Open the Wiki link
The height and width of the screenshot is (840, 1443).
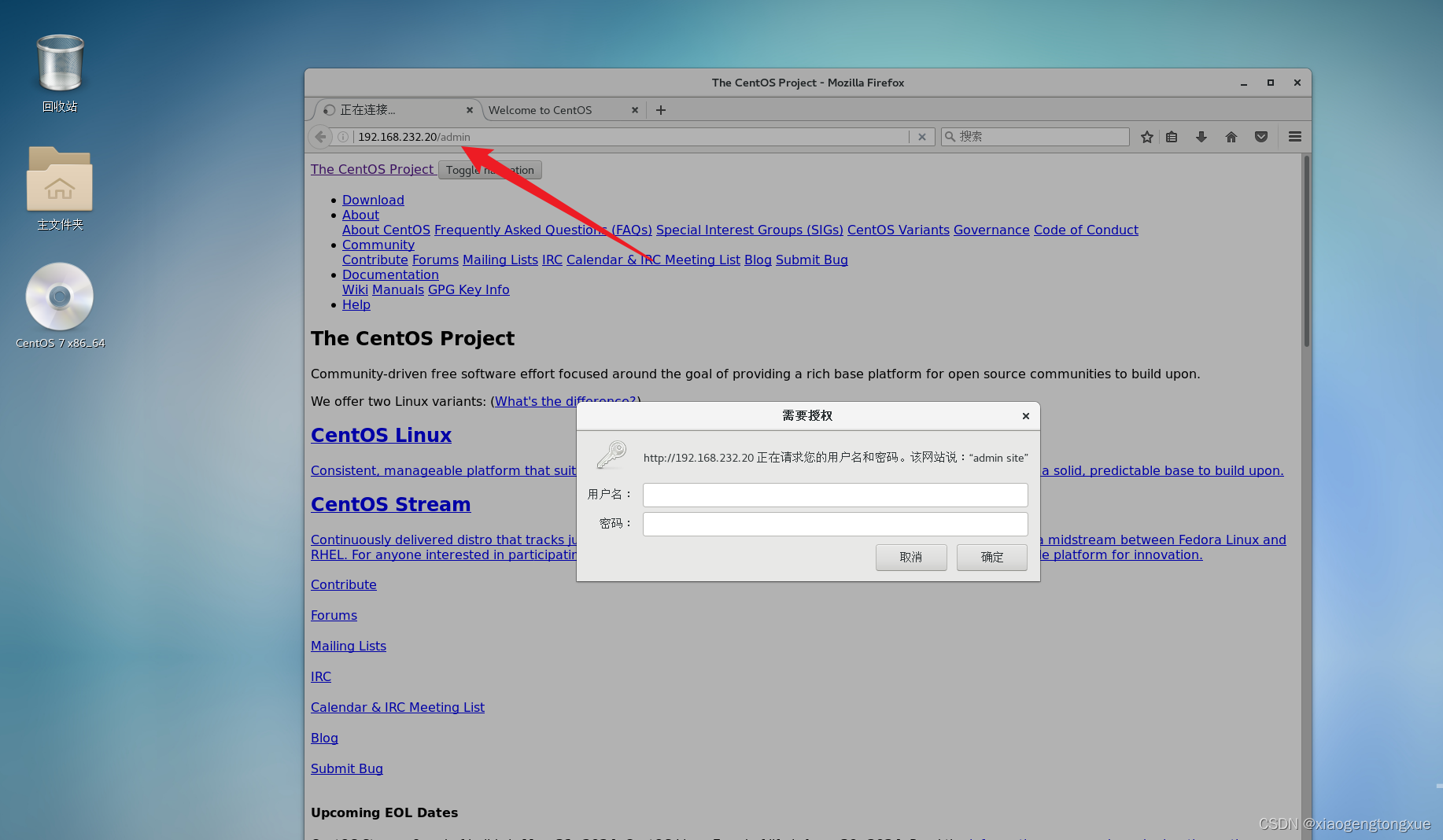coord(355,289)
